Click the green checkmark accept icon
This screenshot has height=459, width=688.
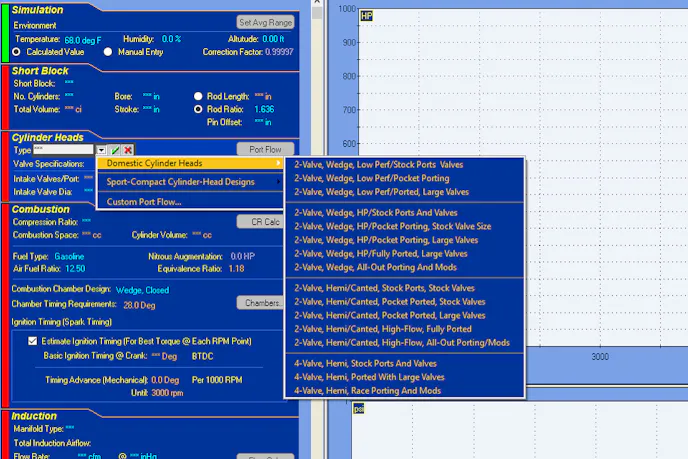point(116,149)
